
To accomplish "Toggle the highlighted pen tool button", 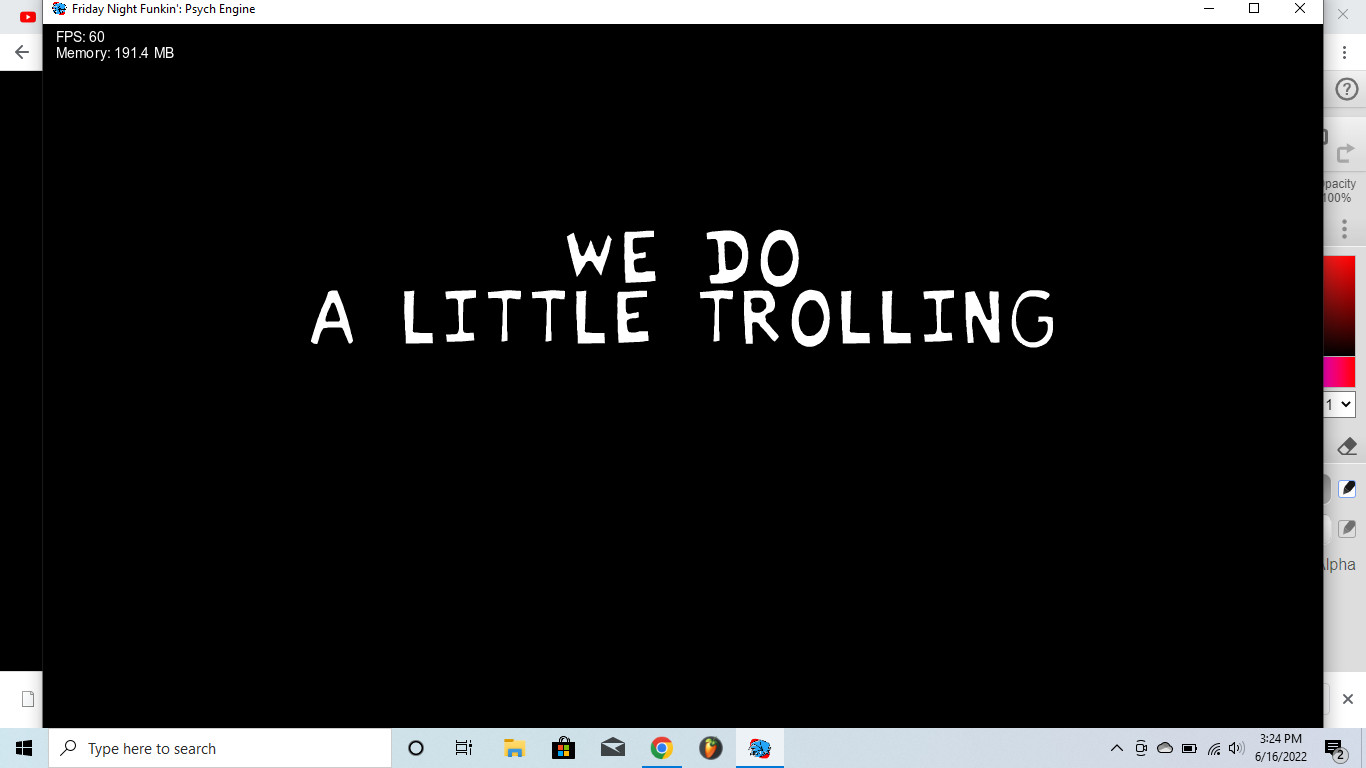I will click(x=1347, y=488).
